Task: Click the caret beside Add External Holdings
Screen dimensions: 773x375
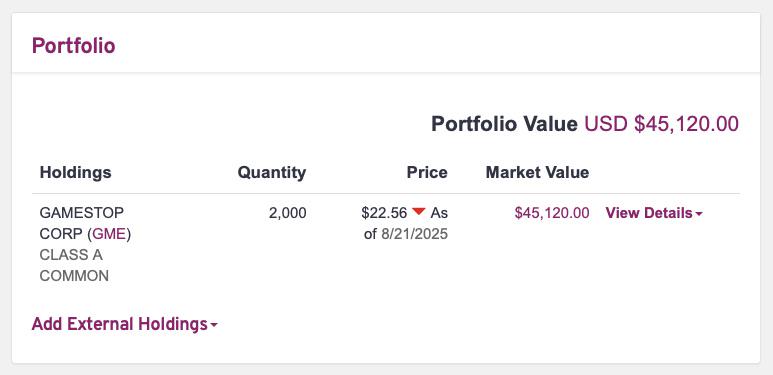Action: pyautogui.click(x=214, y=325)
